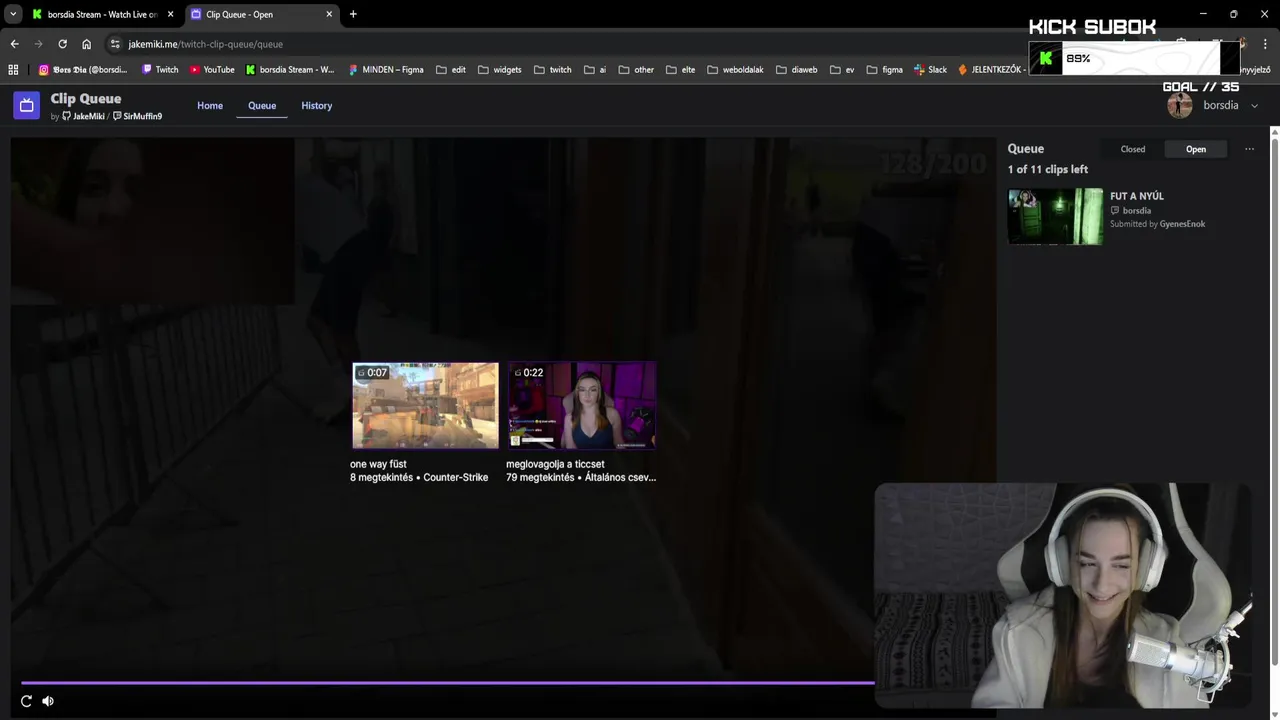Open the queue three-dots options menu
This screenshot has height=720, width=1280.
1249,149
